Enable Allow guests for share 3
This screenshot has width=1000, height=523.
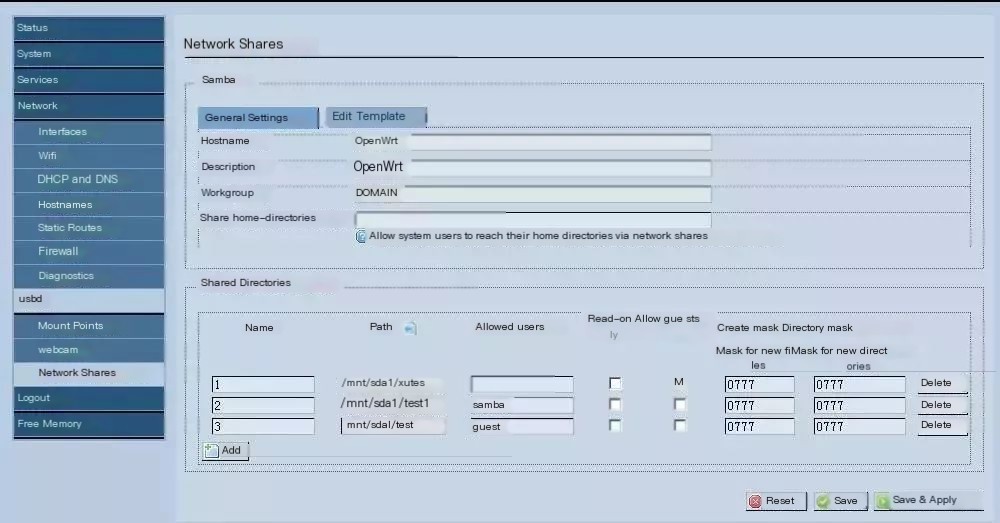[680, 425]
